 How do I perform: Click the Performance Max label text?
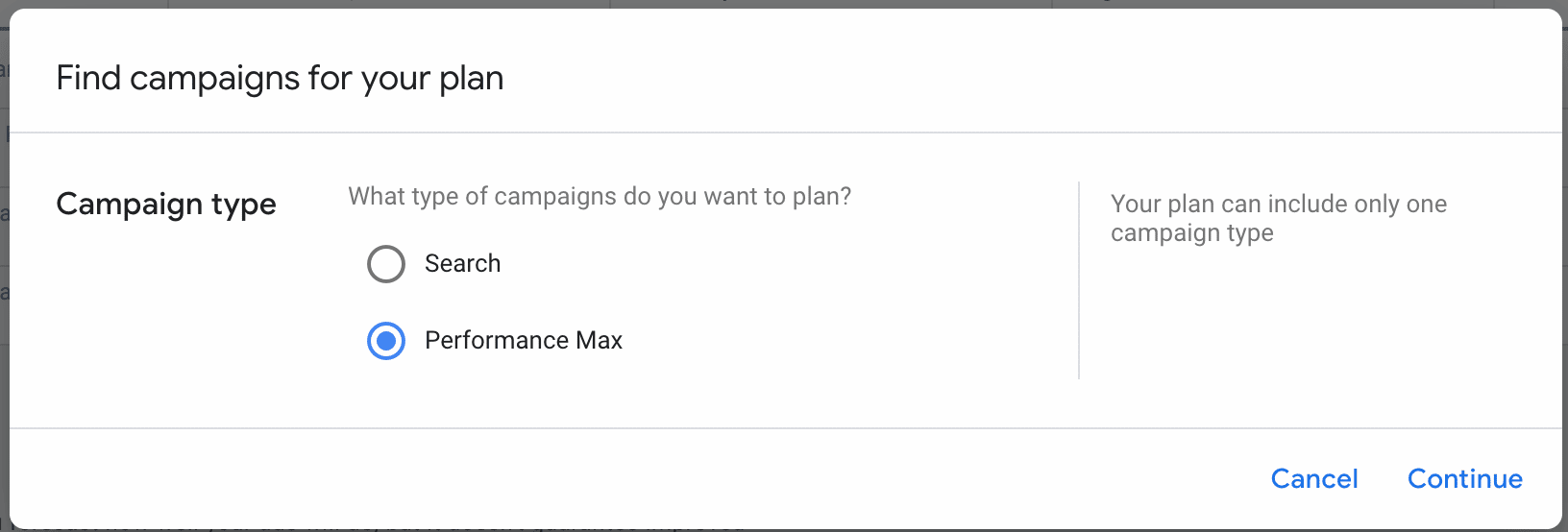pos(523,341)
